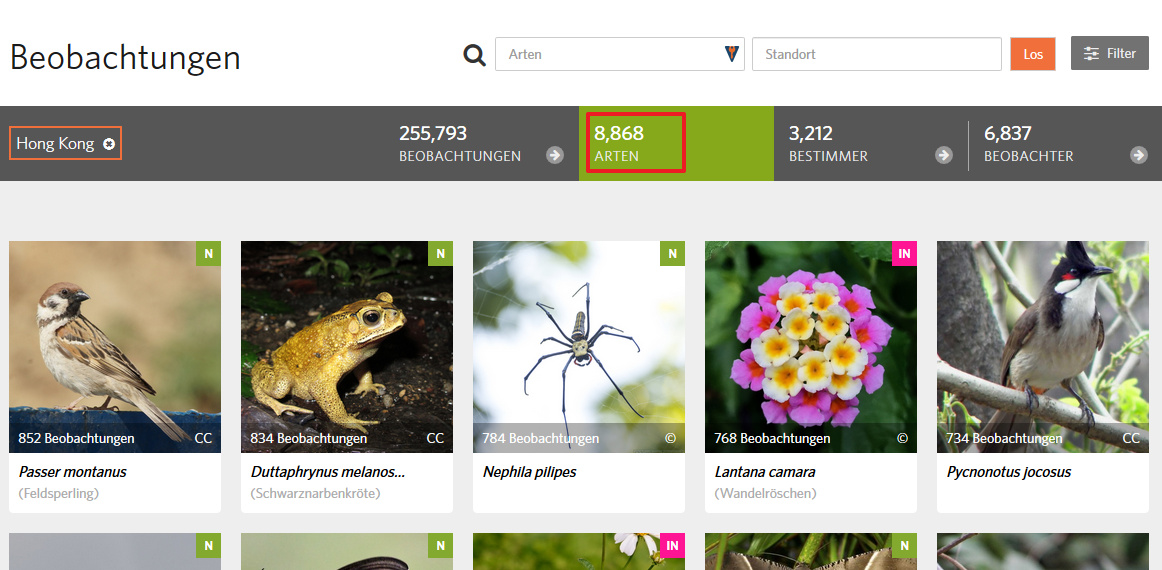Select the 8,868 Arten tab
The width and height of the screenshot is (1162, 570).
click(x=676, y=144)
